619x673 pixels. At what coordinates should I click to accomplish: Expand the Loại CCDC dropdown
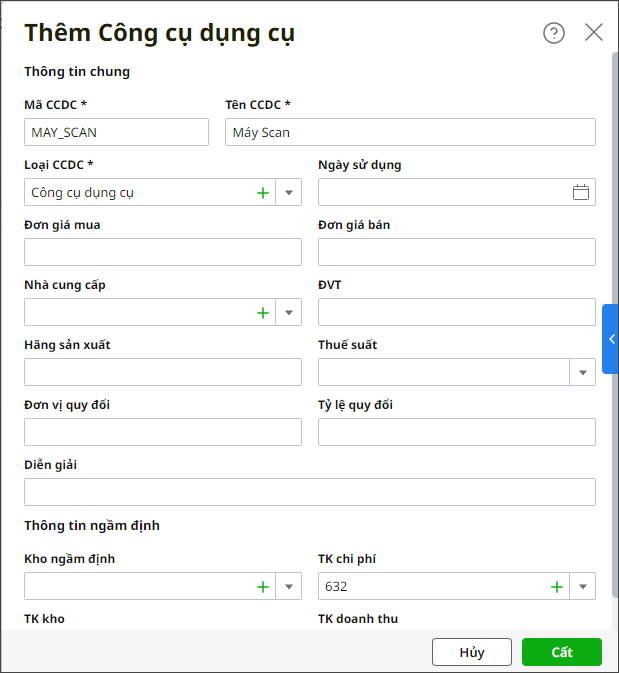[x=288, y=193]
